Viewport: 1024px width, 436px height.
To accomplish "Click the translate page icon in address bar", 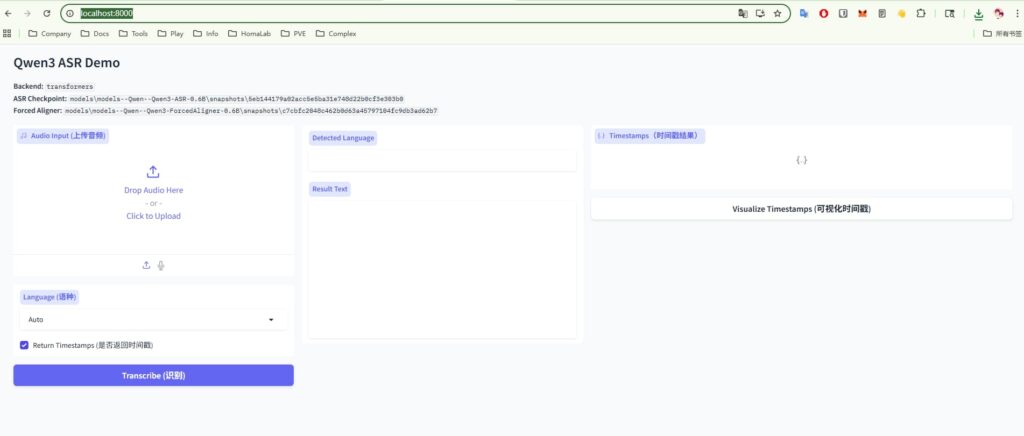I will pyautogui.click(x=742, y=14).
